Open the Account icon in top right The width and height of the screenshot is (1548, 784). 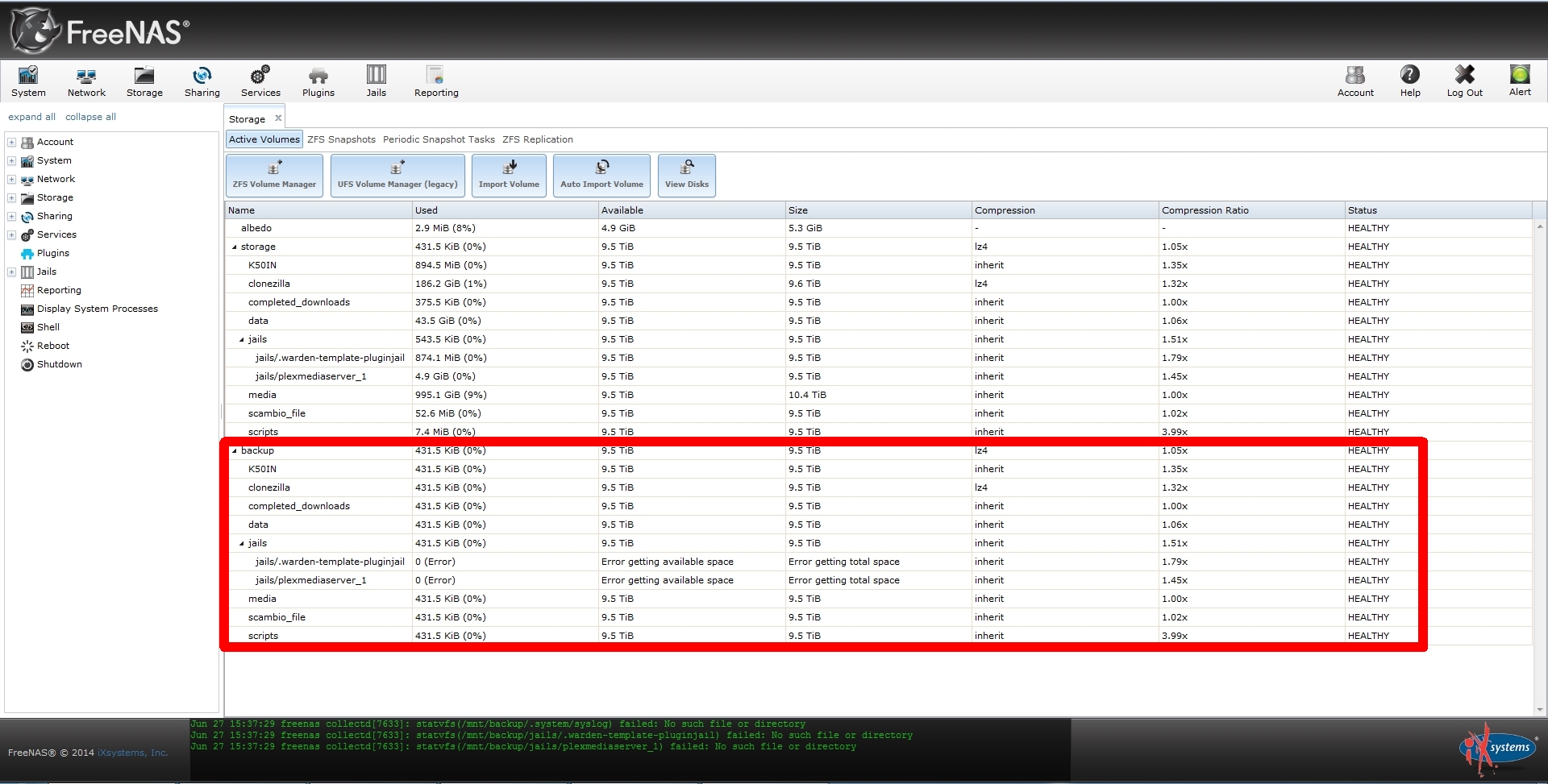tap(1355, 81)
